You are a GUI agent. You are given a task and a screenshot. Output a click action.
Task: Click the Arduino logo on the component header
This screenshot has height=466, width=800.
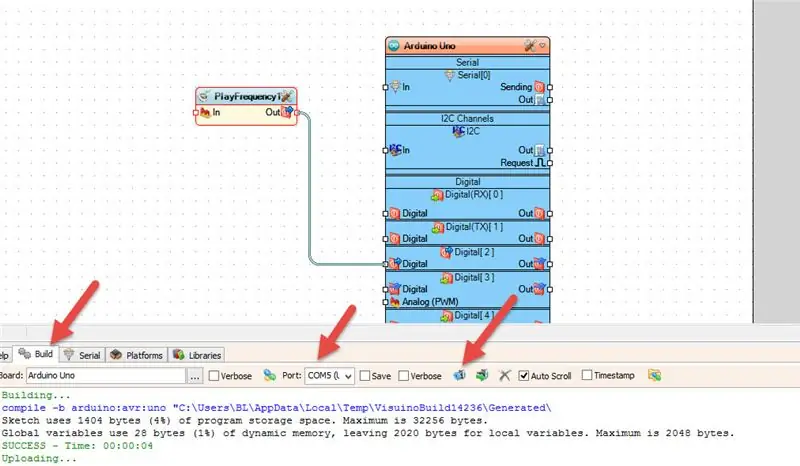(x=394, y=46)
